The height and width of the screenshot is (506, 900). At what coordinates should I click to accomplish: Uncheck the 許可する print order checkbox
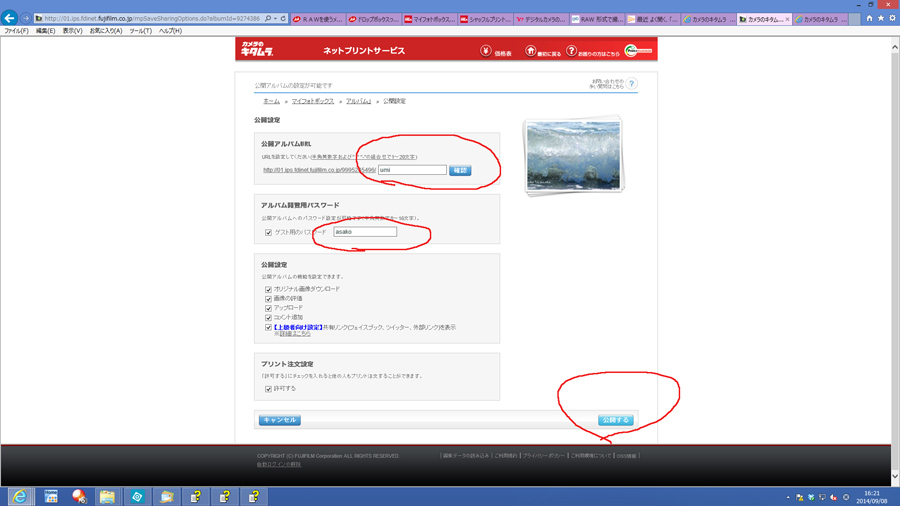point(268,388)
